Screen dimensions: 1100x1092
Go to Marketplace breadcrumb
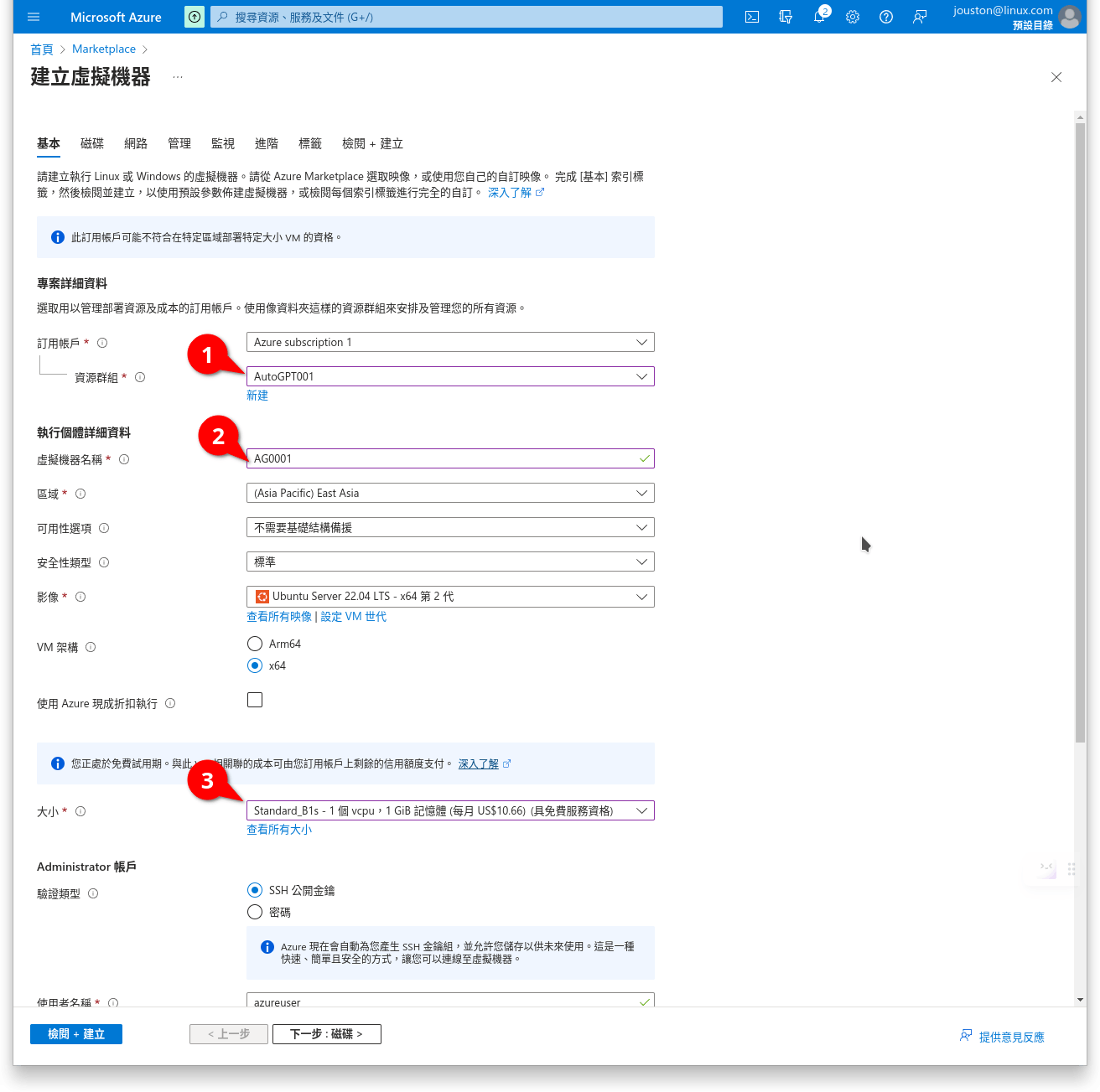click(x=104, y=49)
